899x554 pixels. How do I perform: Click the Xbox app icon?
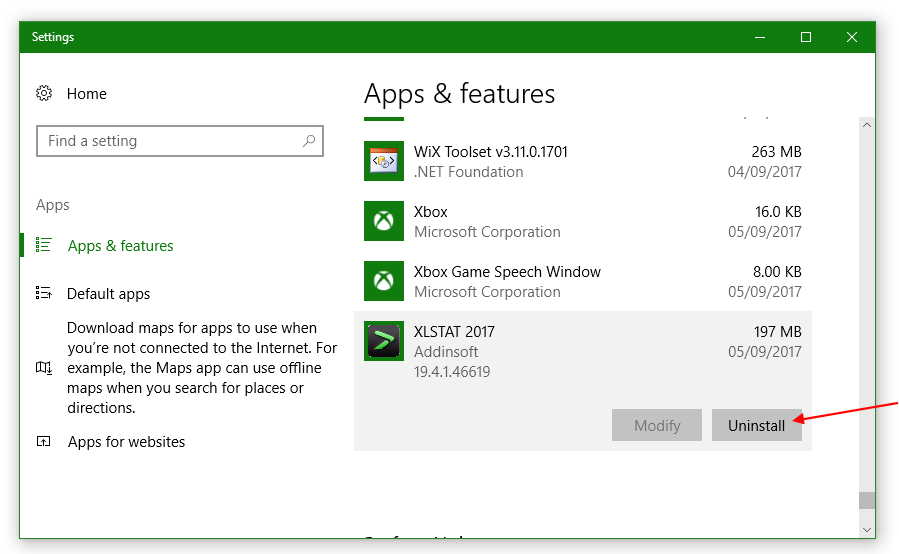(x=384, y=221)
